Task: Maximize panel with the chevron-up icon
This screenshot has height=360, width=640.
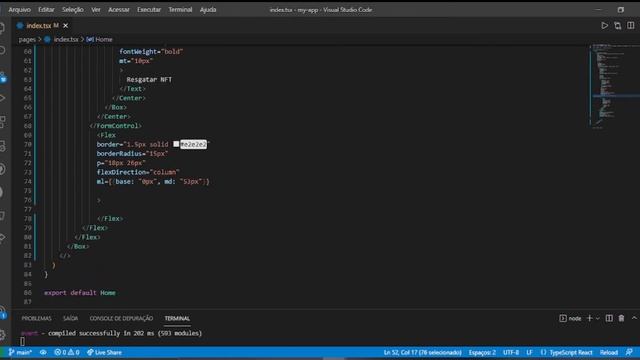Action: pyautogui.click(x=634, y=318)
